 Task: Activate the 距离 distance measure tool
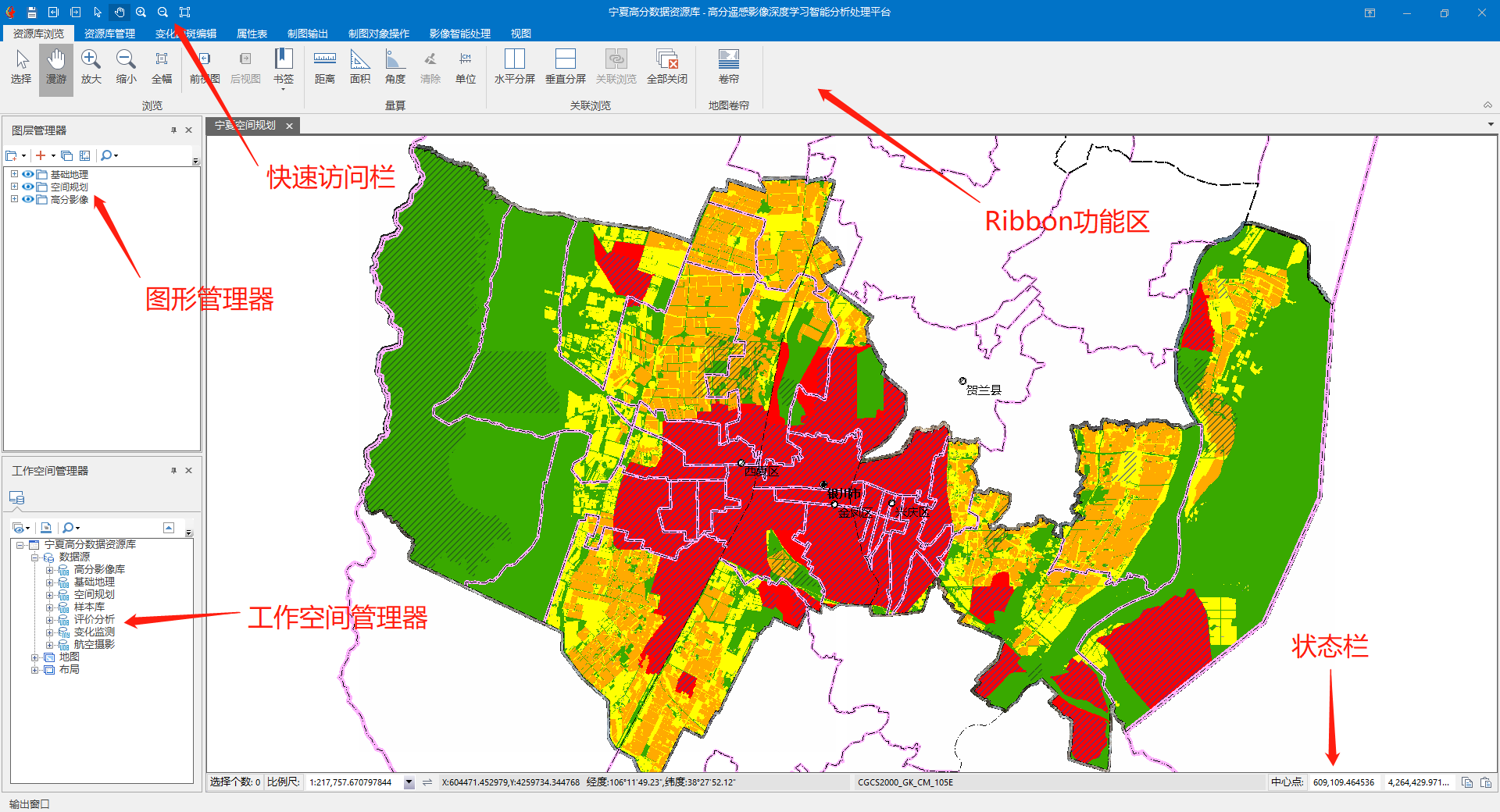[324, 68]
